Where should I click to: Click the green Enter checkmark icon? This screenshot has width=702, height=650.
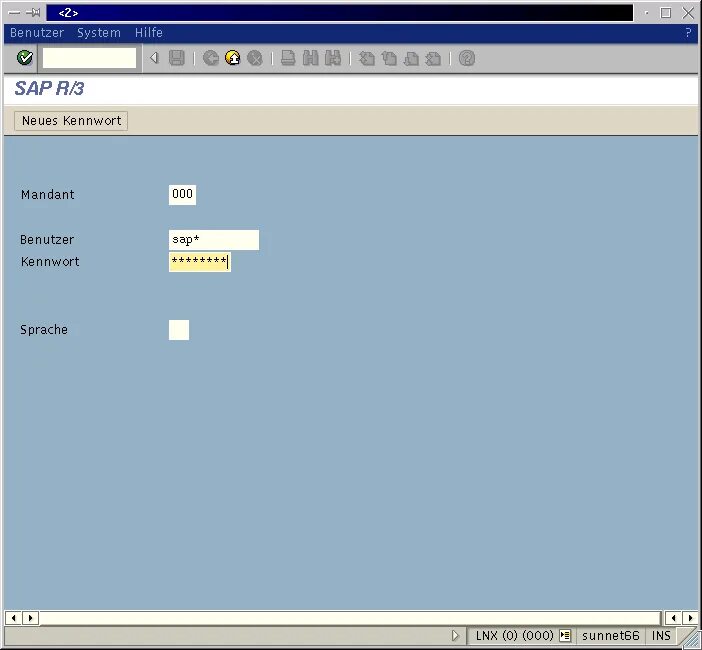click(x=25, y=58)
